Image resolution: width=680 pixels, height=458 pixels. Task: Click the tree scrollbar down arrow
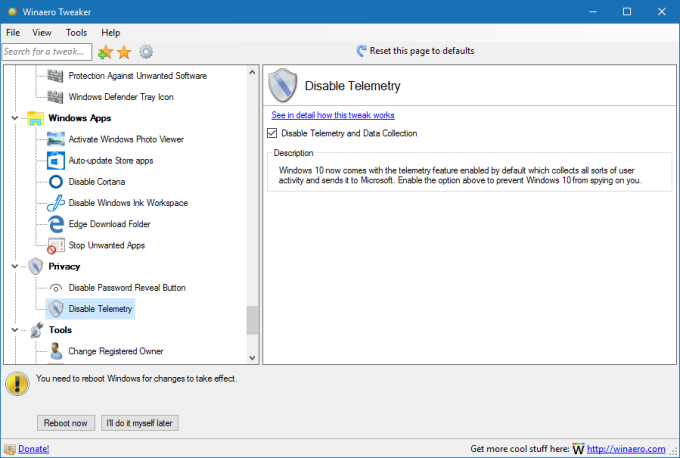[252, 358]
